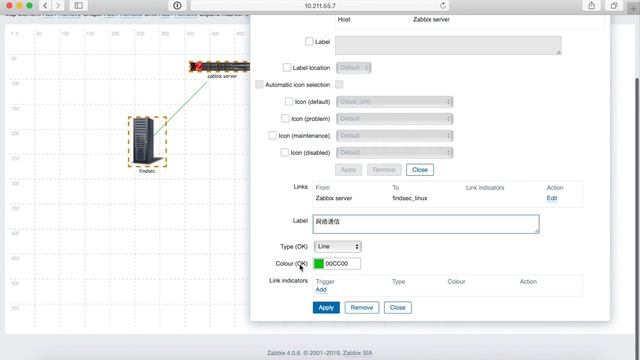640x360 pixels.
Task: Click Zabbix server in Links From column
Action: click(x=334, y=198)
